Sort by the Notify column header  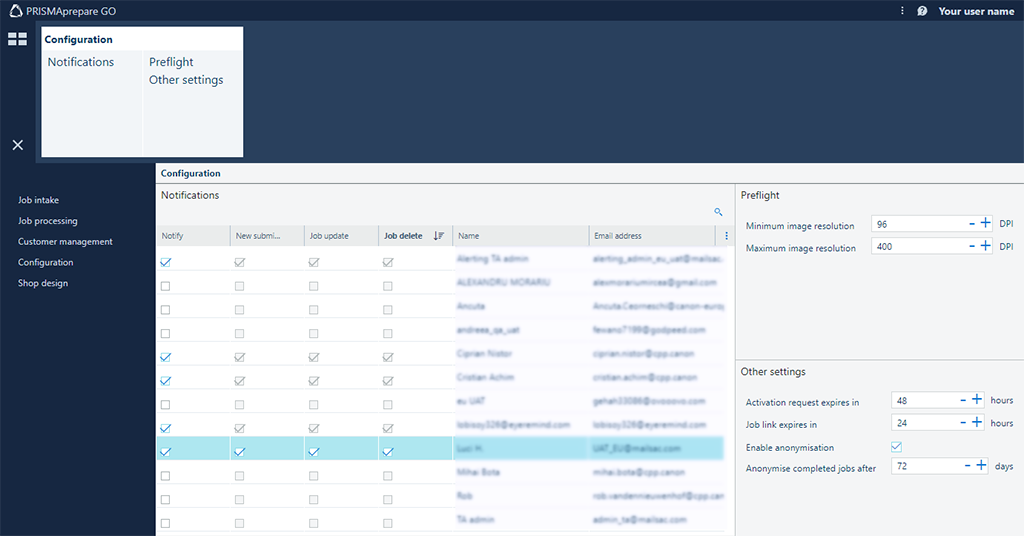(193, 236)
